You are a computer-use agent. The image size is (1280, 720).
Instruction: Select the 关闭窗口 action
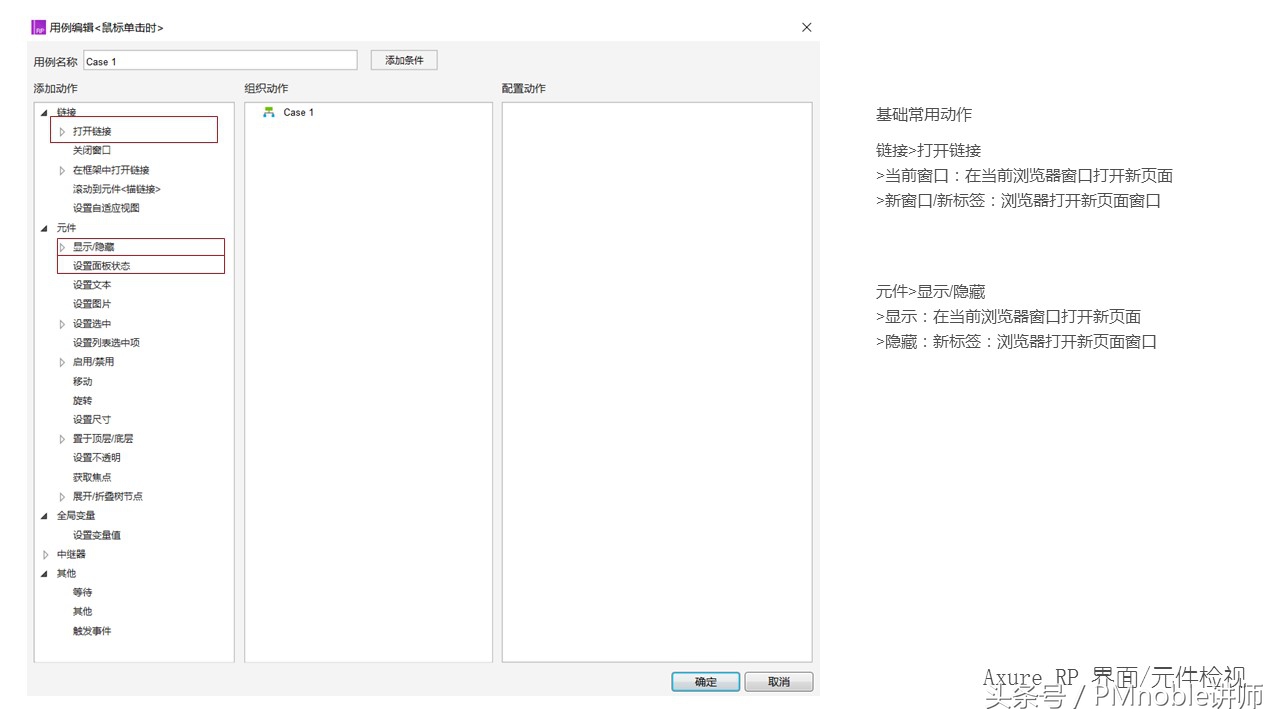[x=92, y=149]
